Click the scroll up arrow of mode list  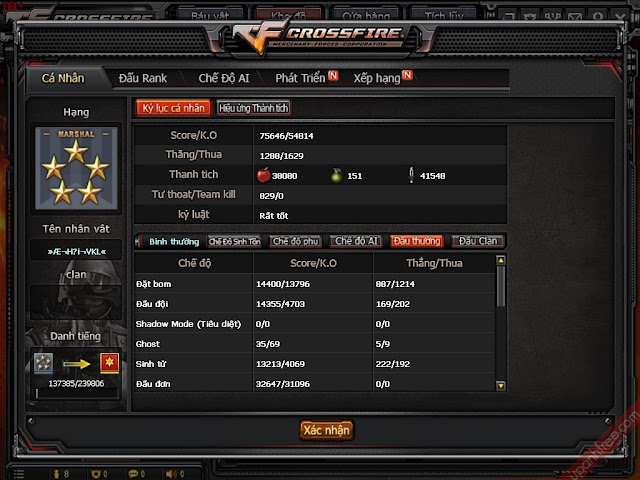[501, 260]
